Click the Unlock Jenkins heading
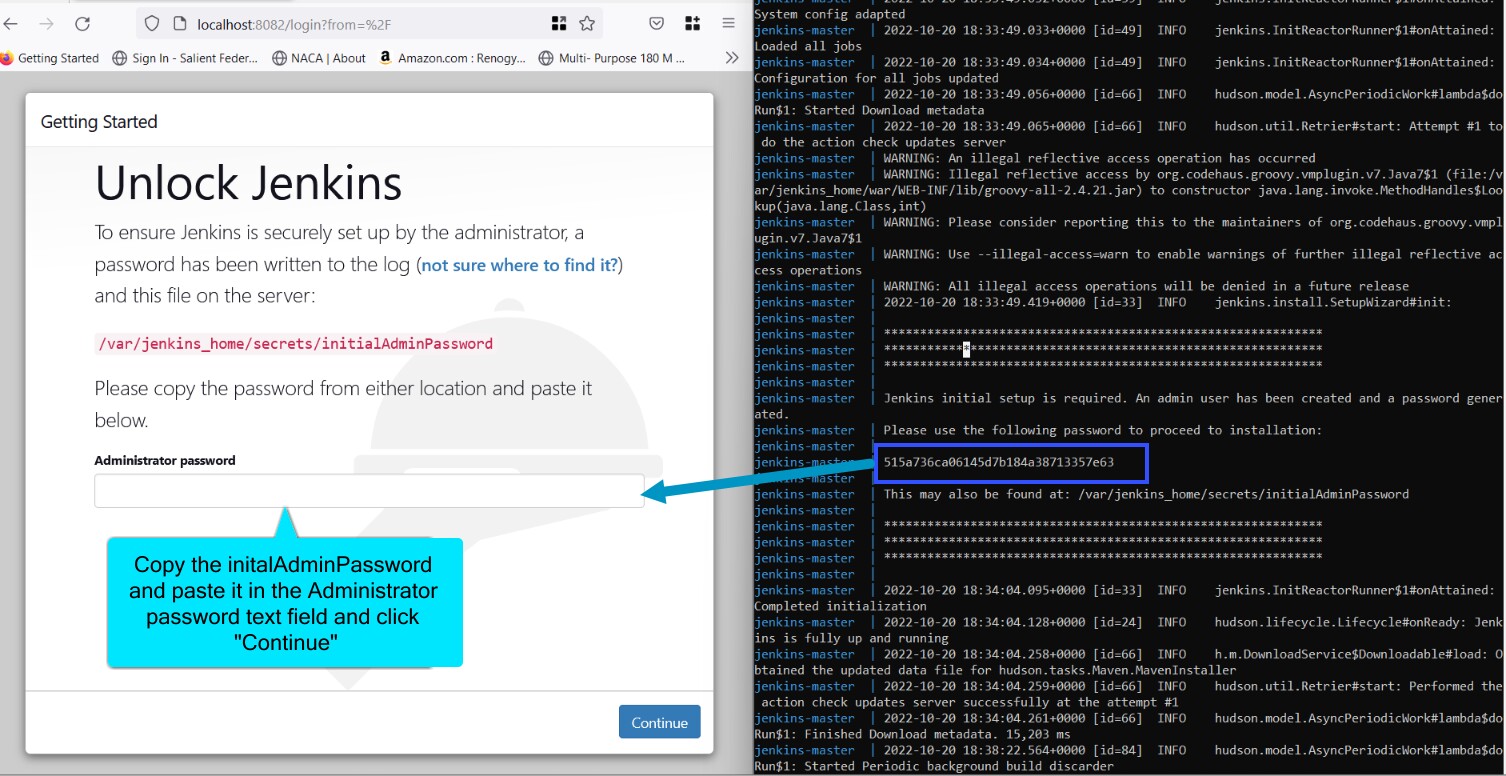 (x=248, y=183)
